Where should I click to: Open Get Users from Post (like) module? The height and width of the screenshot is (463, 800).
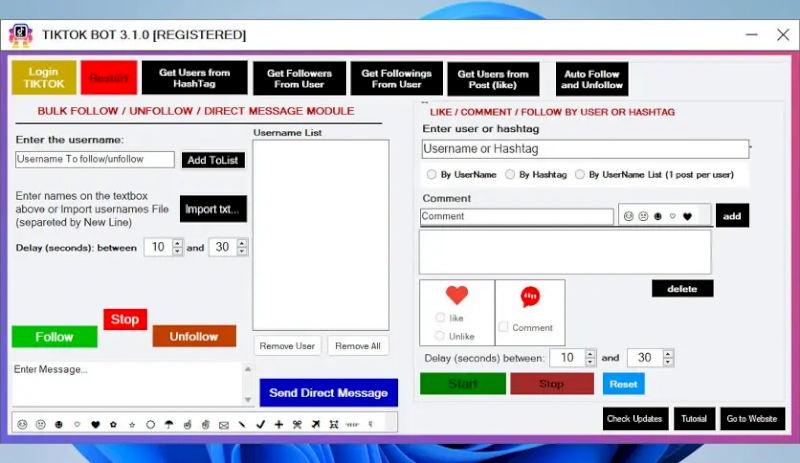click(x=493, y=79)
